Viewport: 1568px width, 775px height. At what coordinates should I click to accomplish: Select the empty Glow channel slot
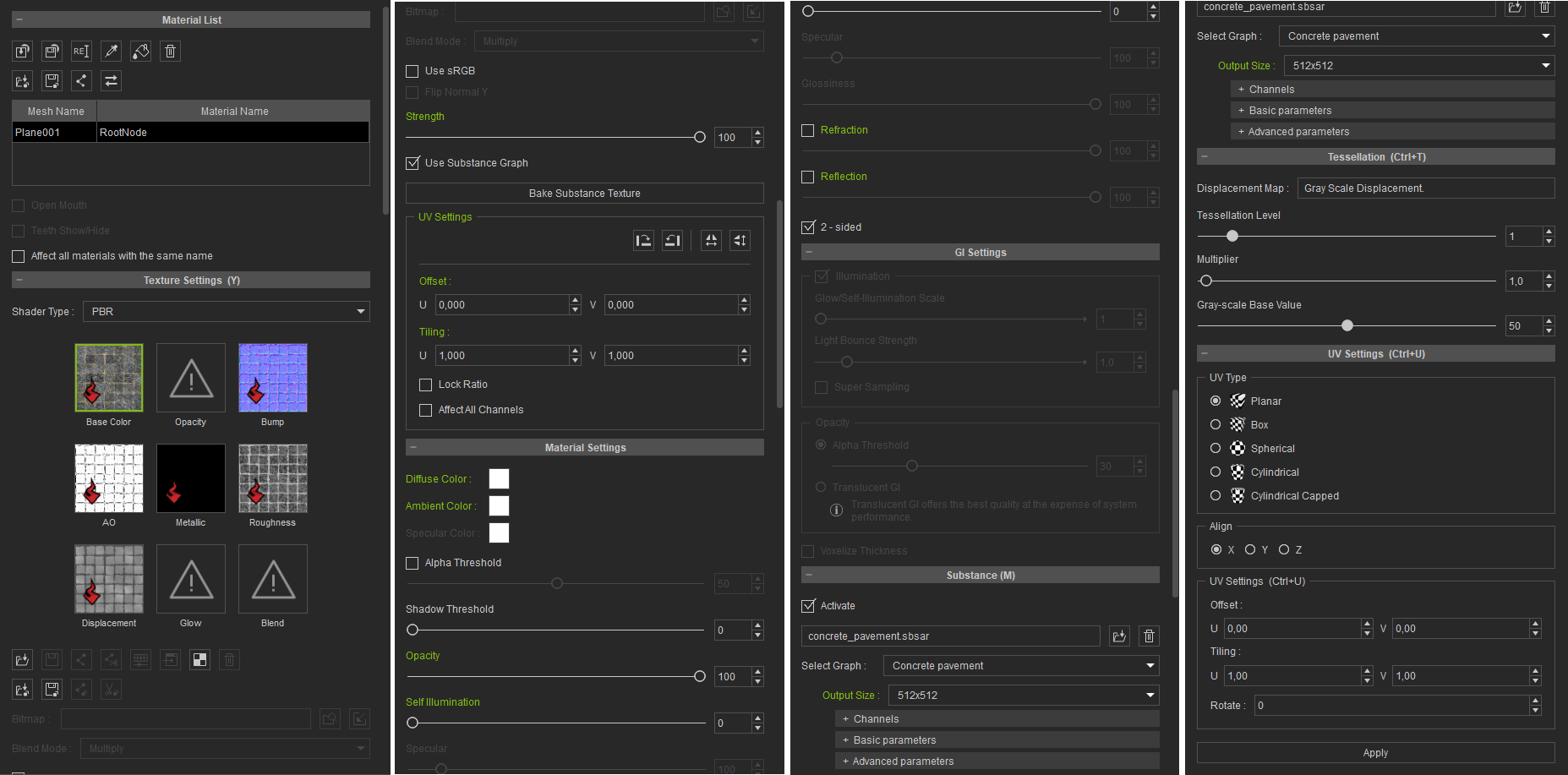pyautogui.click(x=190, y=578)
